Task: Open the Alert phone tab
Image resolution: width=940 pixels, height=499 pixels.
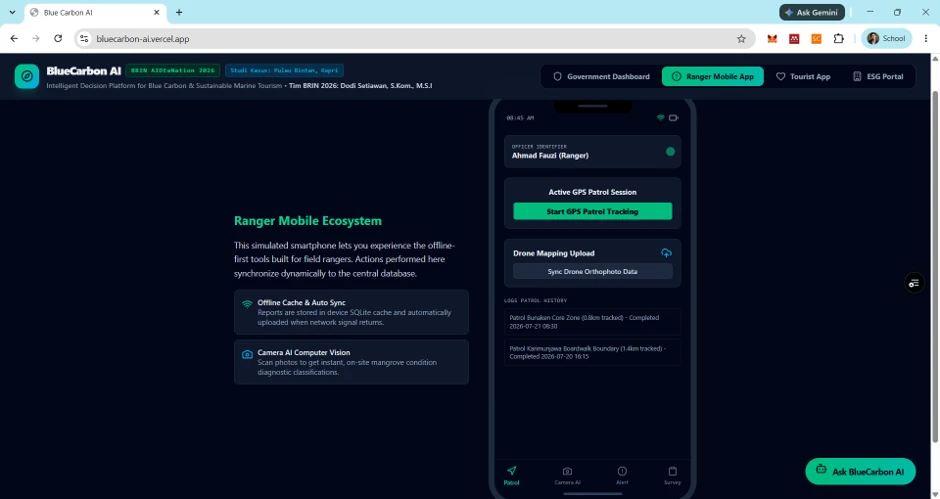Action: (622, 475)
